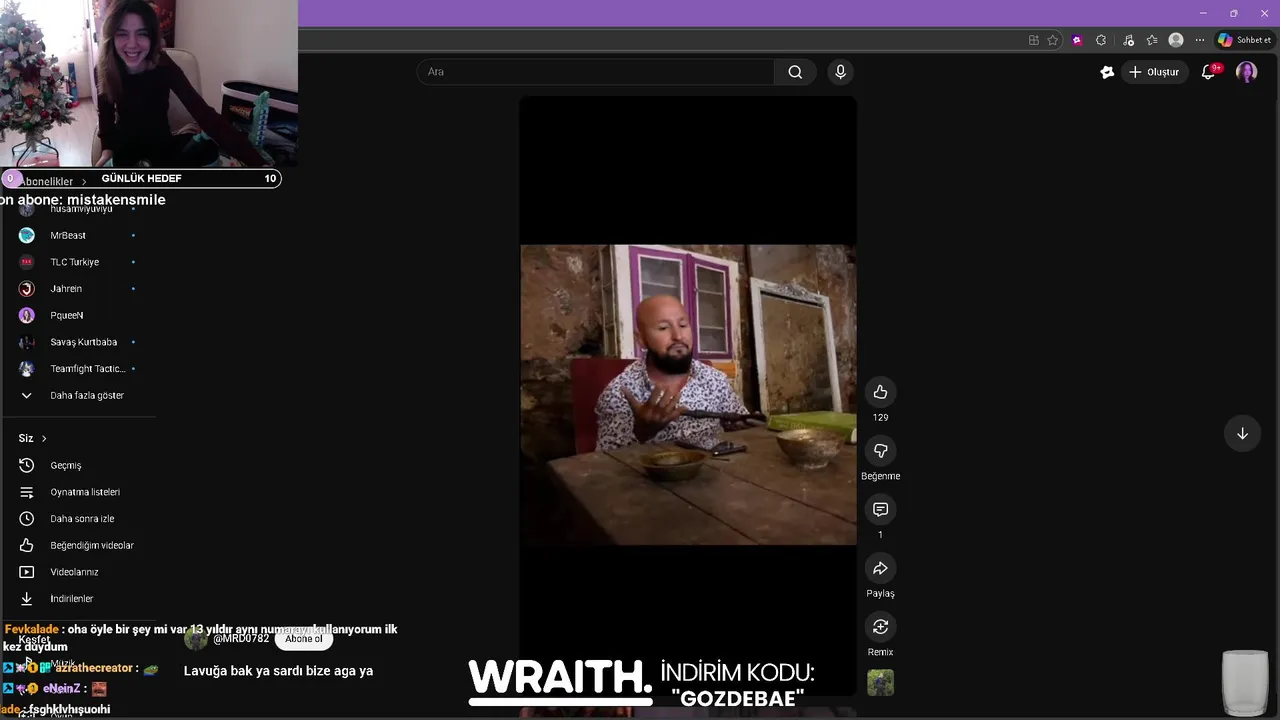The image size is (1280, 720).
Task: Open the YouTube account avatar menu
Action: click(1246, 72)
